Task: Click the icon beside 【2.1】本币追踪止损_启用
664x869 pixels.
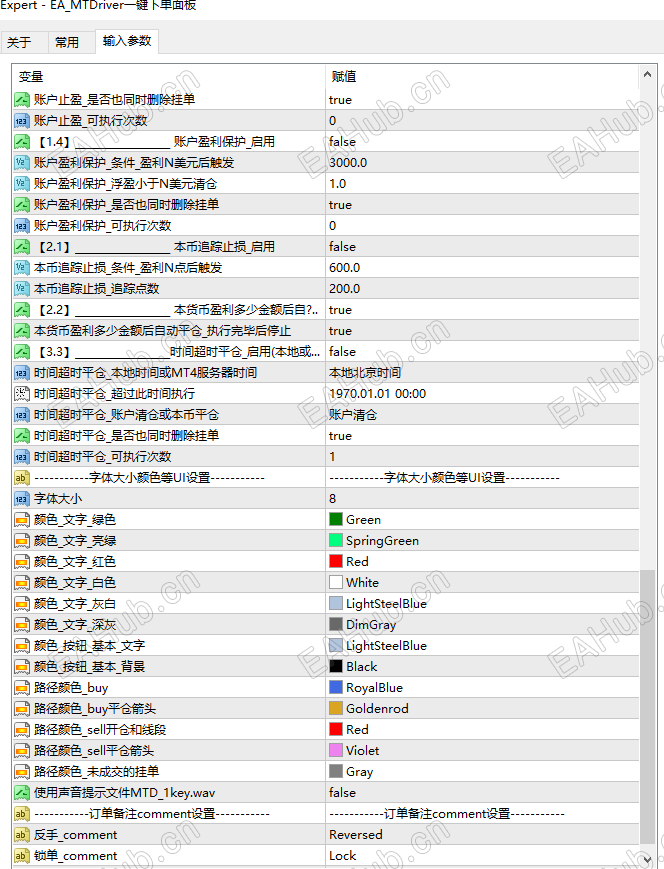Action: coord(22,247)
